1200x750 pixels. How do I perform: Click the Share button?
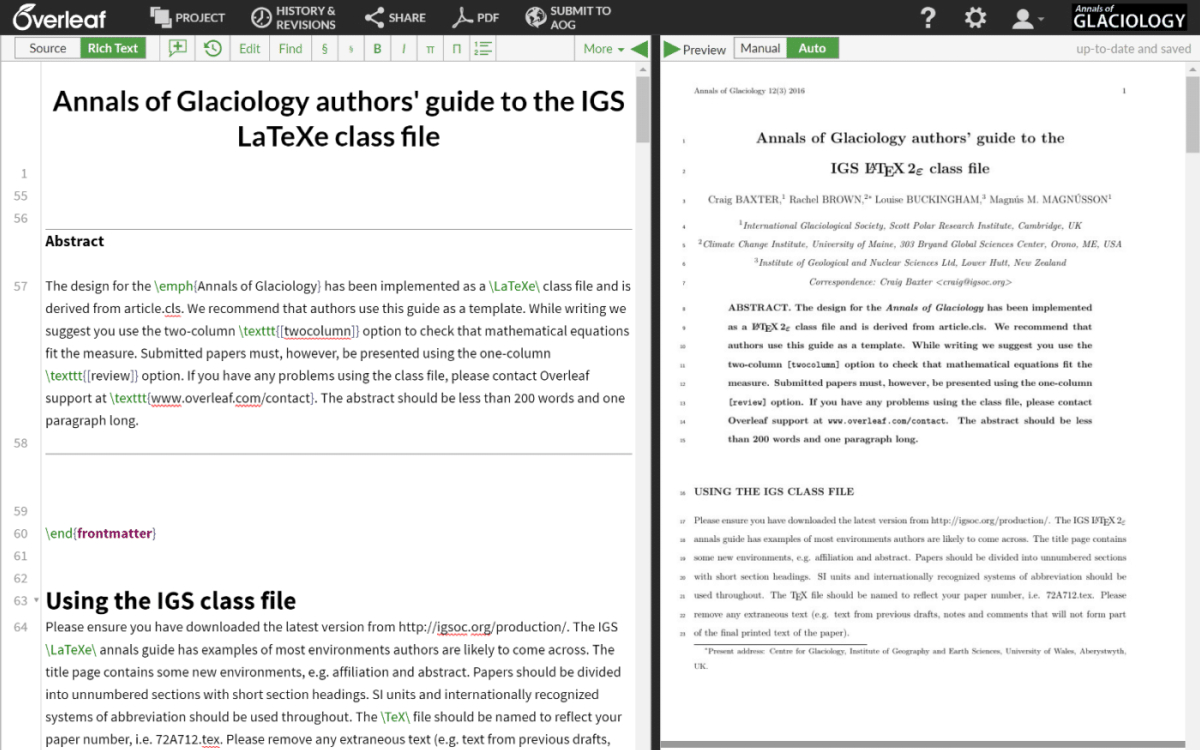pos(395,18)
